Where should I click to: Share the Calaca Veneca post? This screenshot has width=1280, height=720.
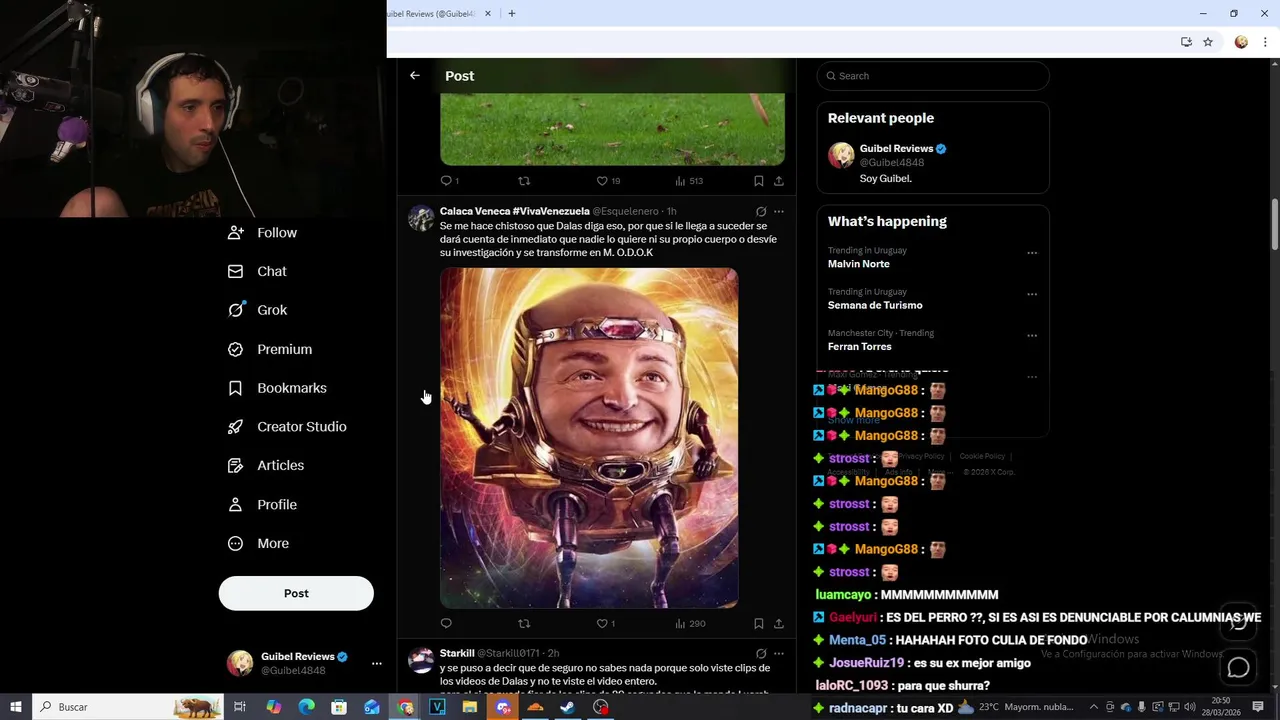pyautogui.click(x=779, y=624)
